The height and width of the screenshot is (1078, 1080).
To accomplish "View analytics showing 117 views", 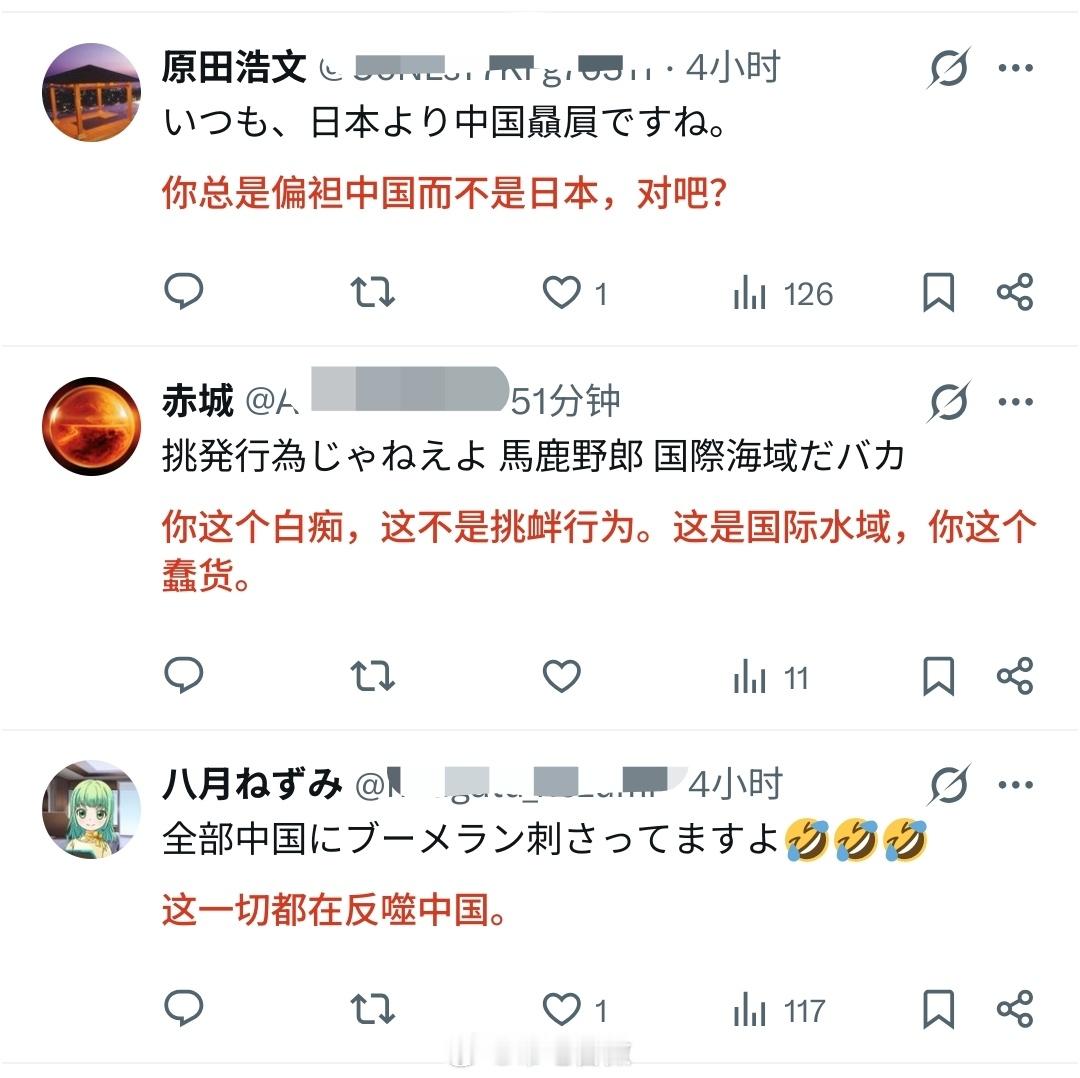I will 780,1011.
